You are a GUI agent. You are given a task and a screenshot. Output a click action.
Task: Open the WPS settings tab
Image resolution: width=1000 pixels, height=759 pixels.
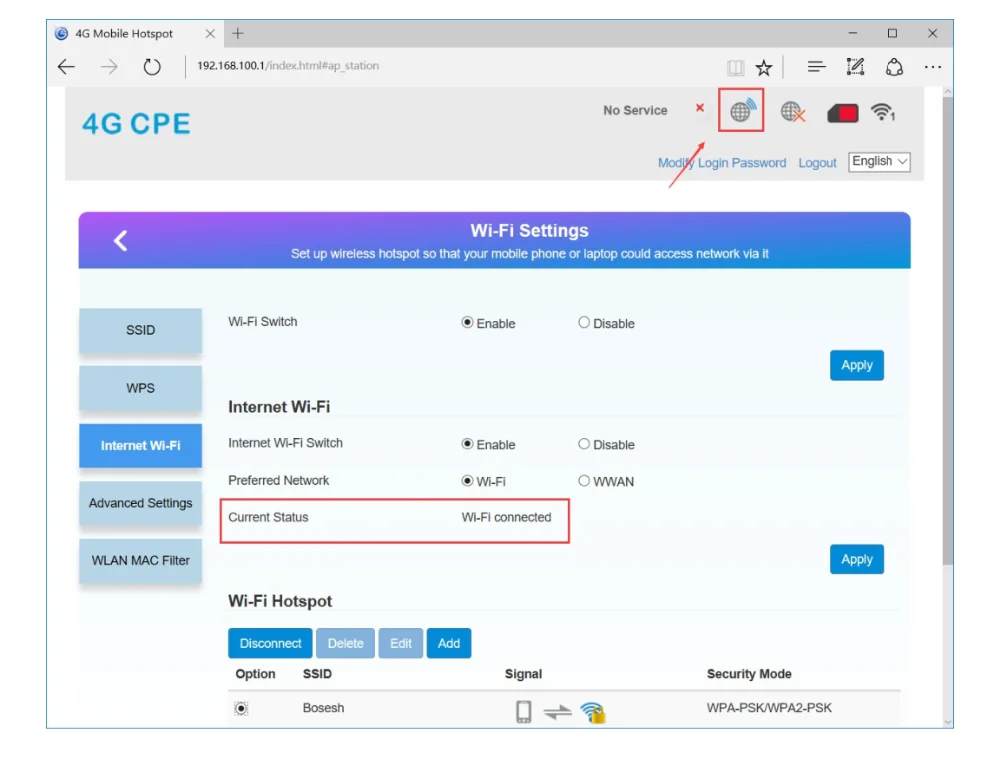[140, 388]
